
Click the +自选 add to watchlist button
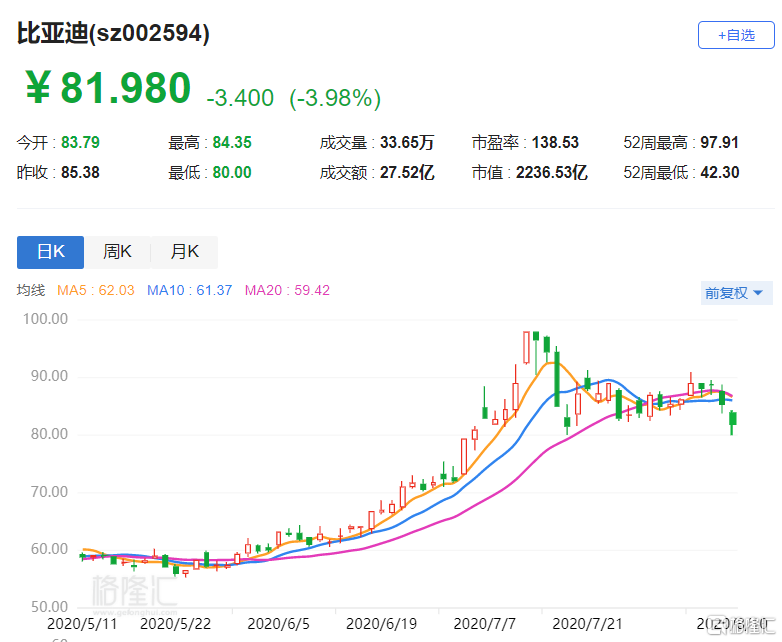pyautogui.click(x=736, y=35)
